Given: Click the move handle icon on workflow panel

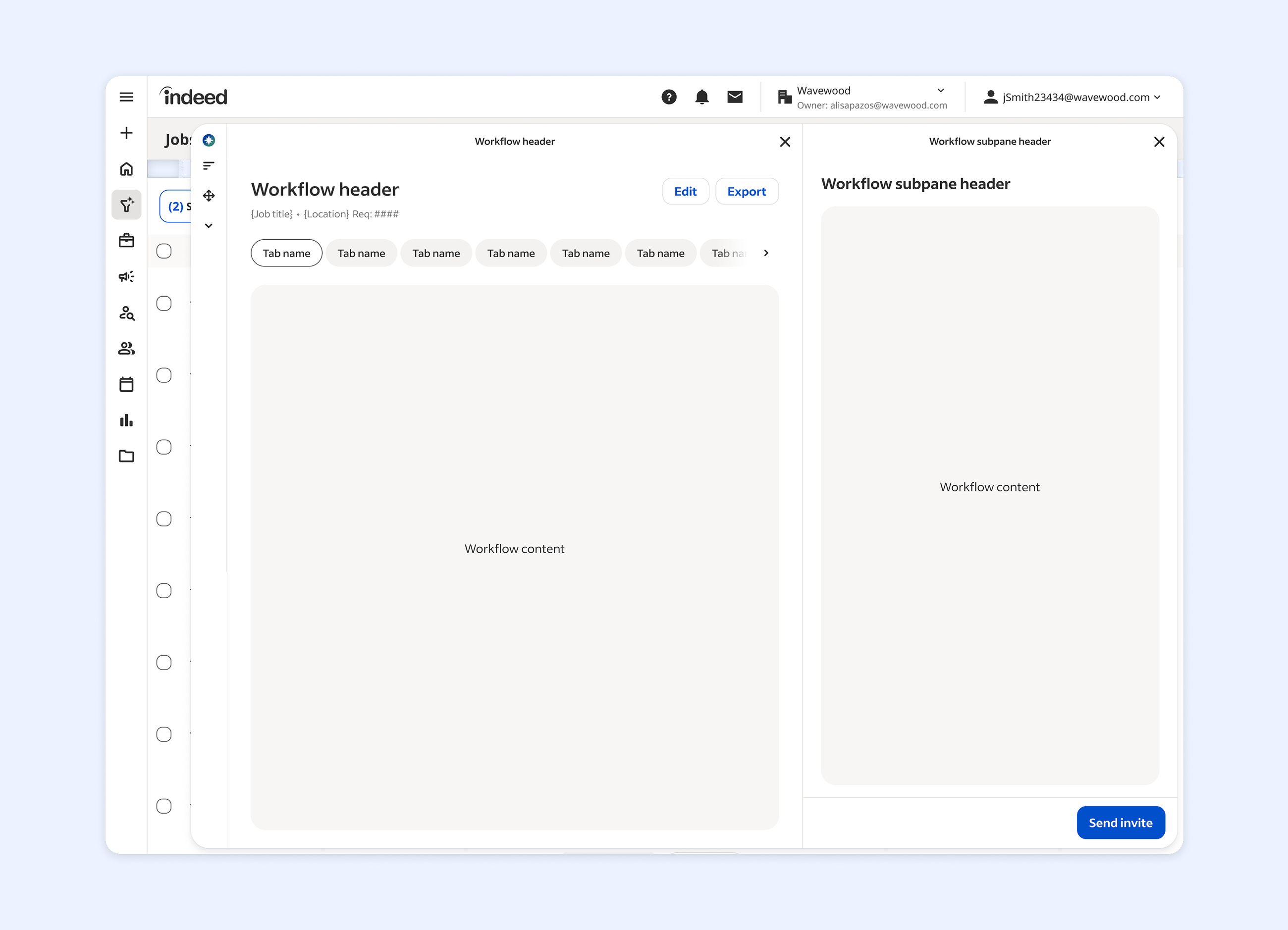Looking at the screenshot, I should pyautogui.click(x=209, y=195).
